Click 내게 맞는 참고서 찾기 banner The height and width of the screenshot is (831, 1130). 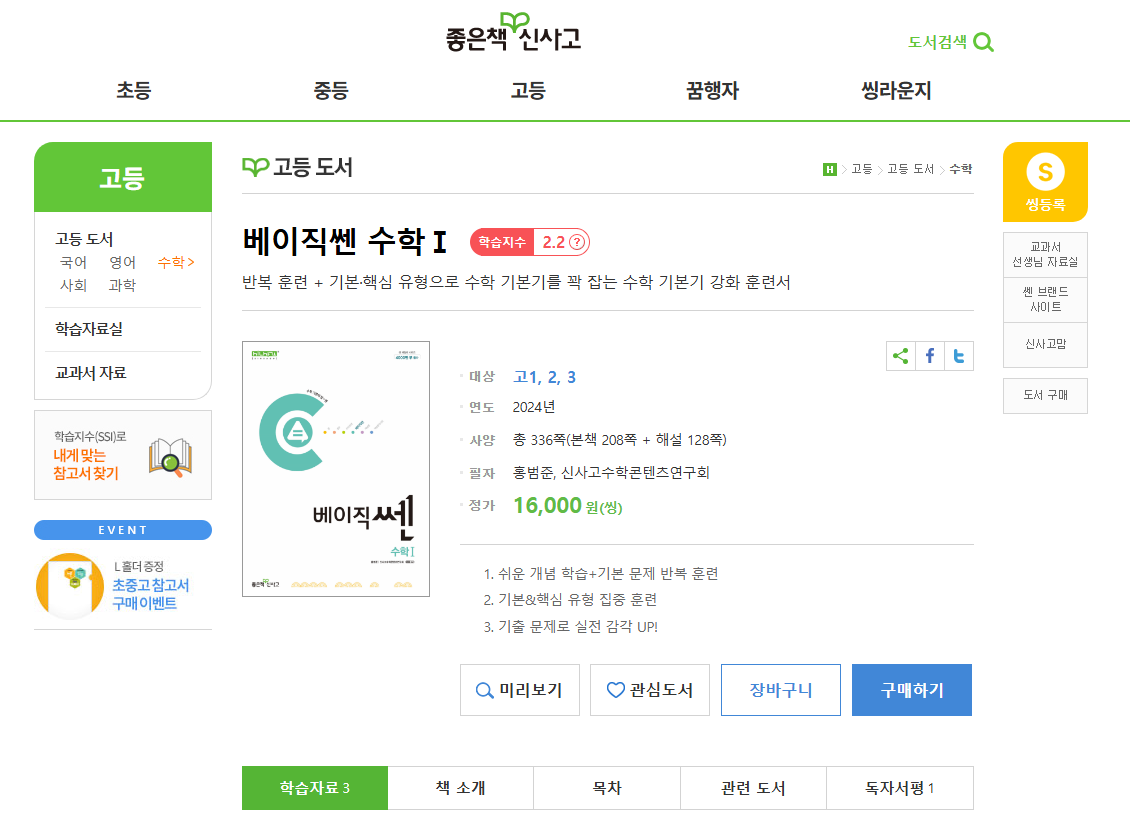pos(123,455)
